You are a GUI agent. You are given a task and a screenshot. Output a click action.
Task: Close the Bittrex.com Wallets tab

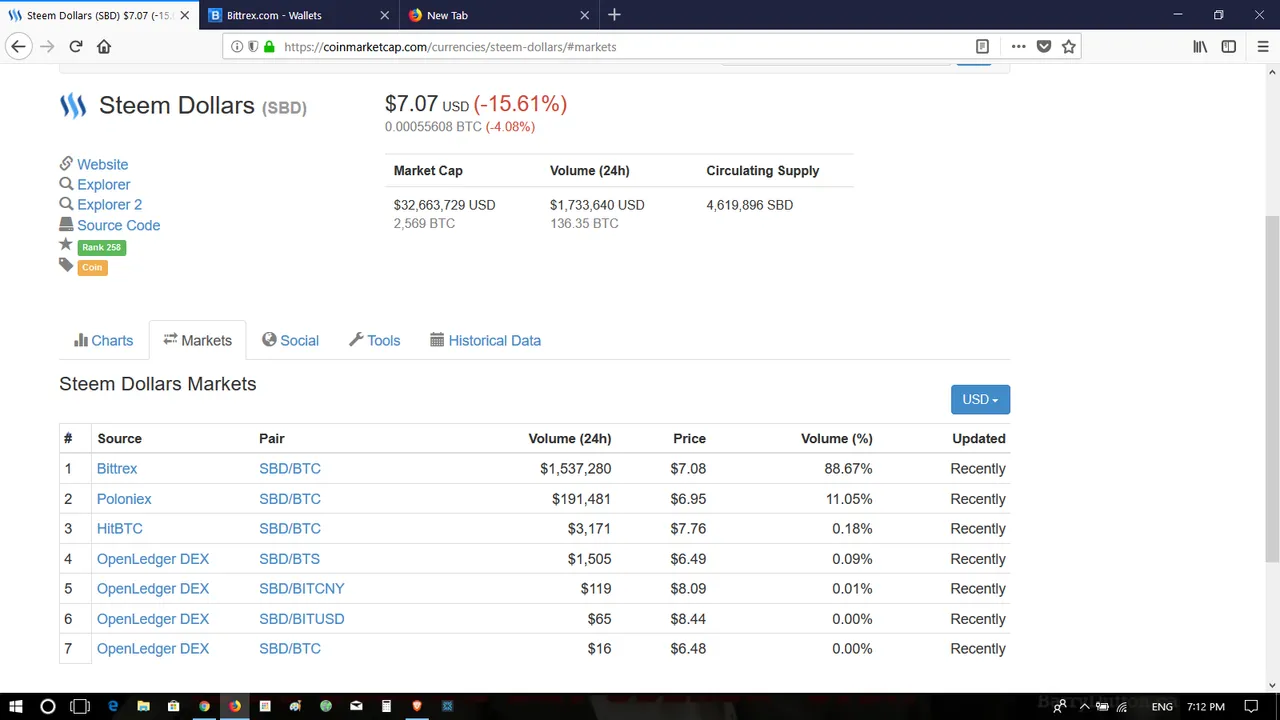point(385,15)
